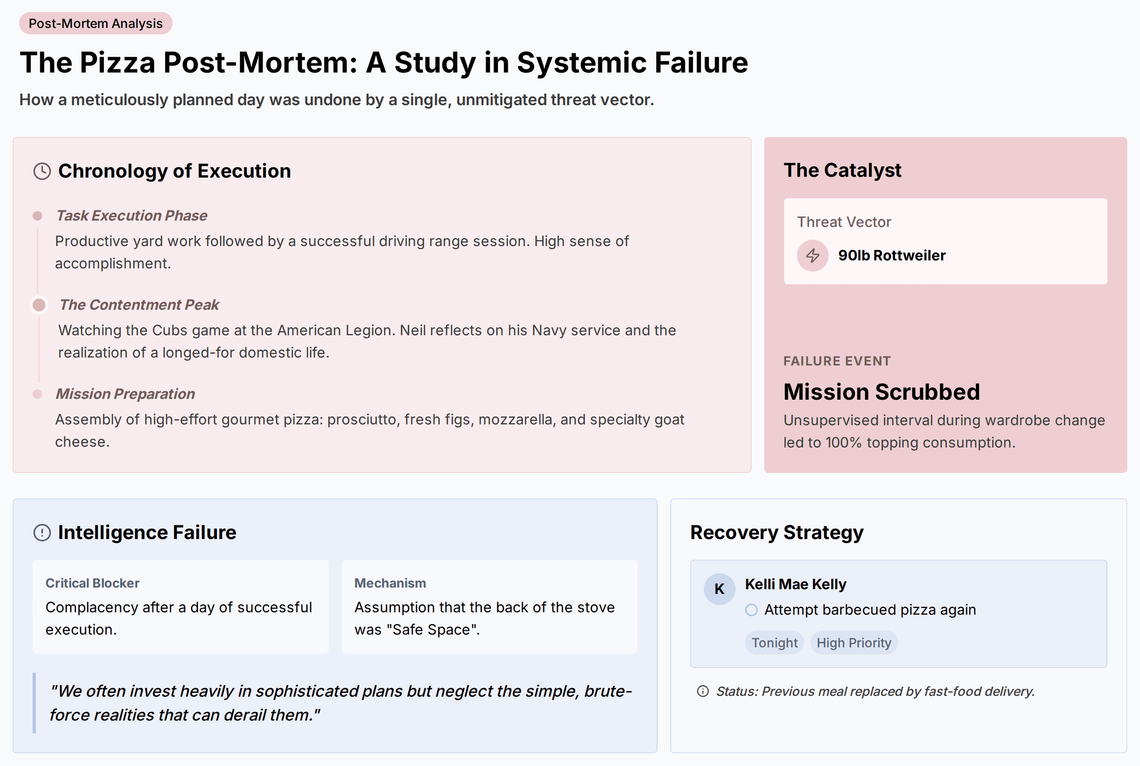The image size is (1140, 766).
Task: Select the Task Execution Phase timeline dot
Action: click(38, 216)
